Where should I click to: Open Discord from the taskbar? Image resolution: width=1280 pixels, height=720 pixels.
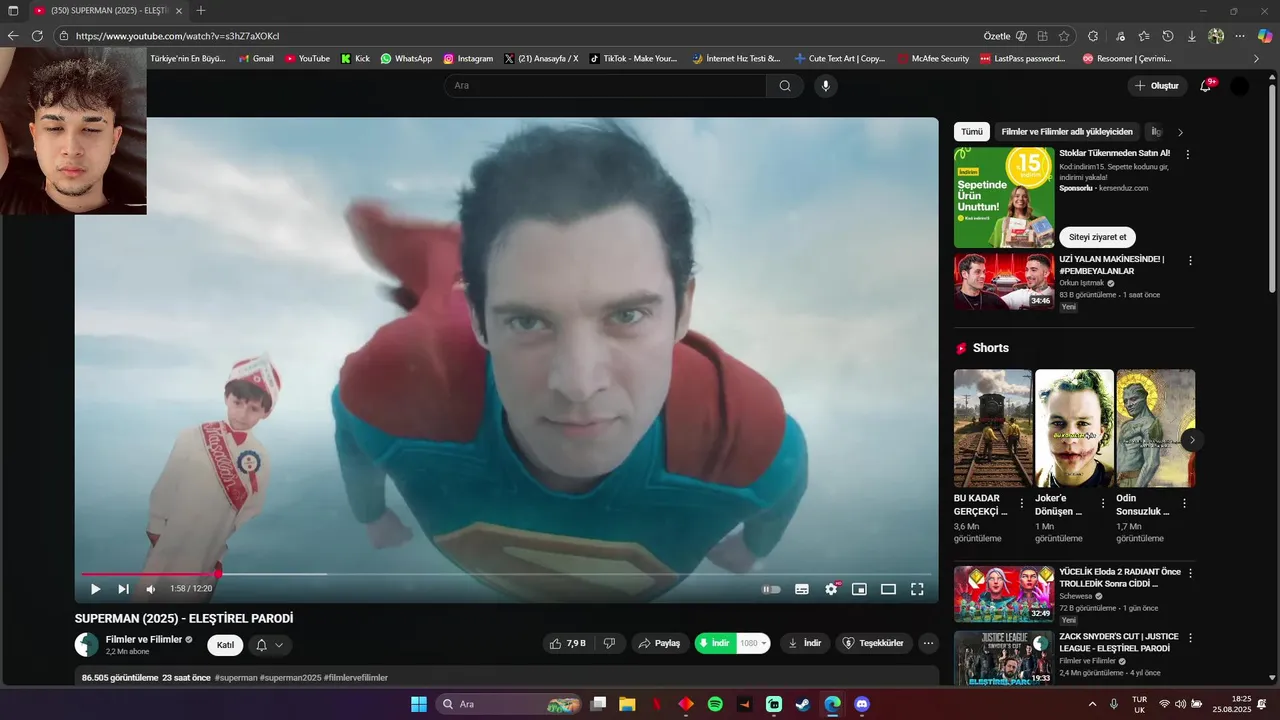(862, 704)
